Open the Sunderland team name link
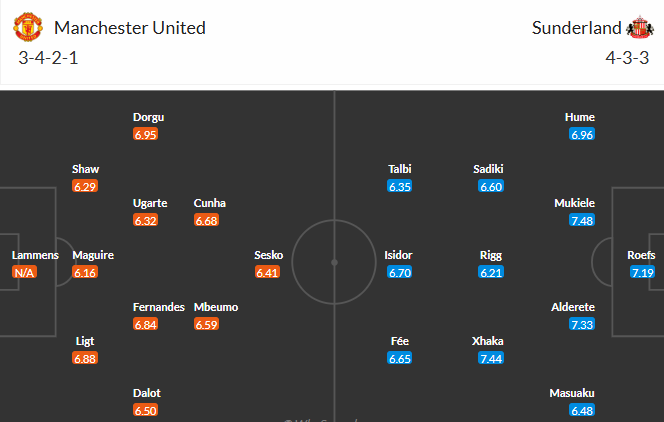The image size is (664, 422). tap(576, 27)
